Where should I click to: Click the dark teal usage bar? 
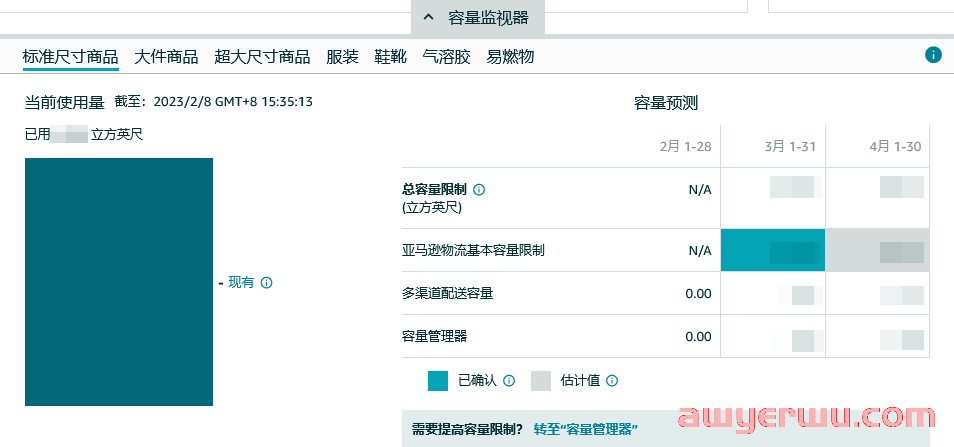[119, 282]
